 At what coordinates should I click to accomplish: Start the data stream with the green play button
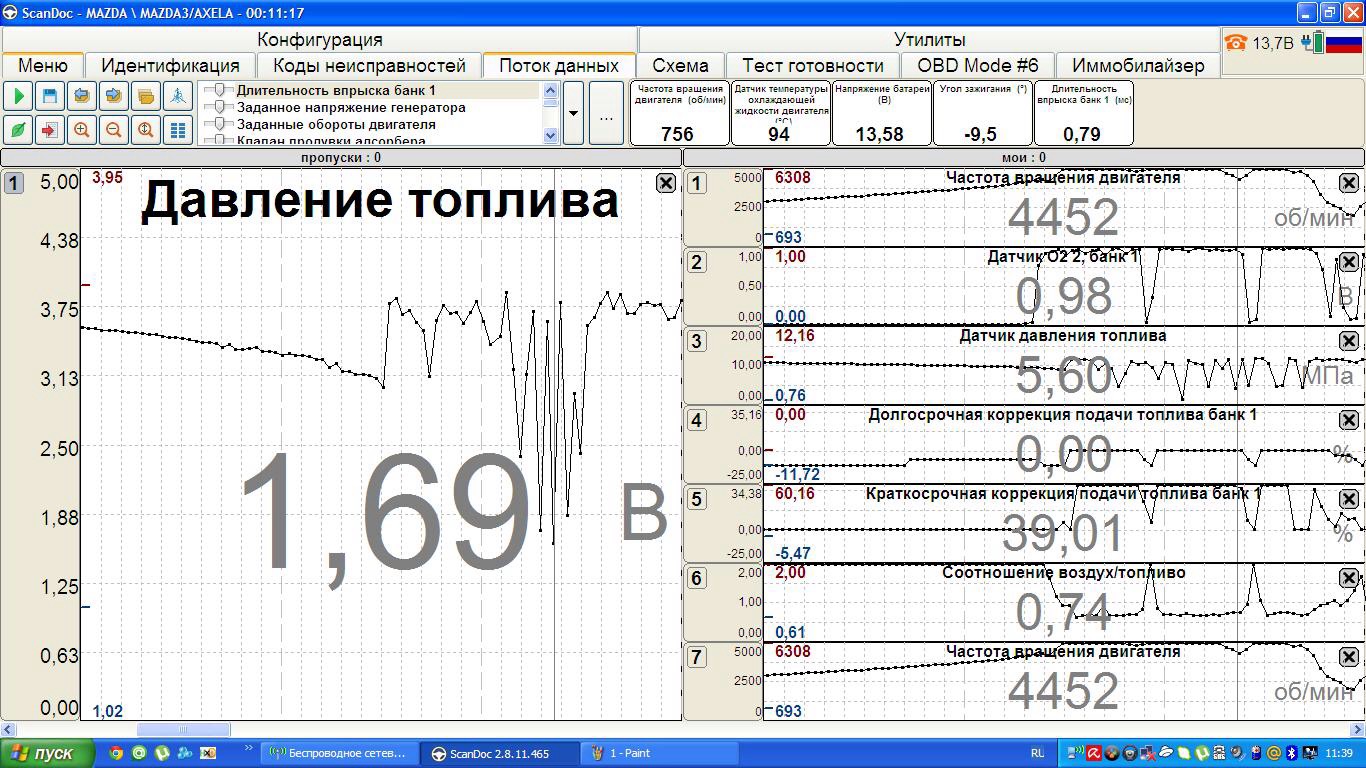[x=18, y=97]
